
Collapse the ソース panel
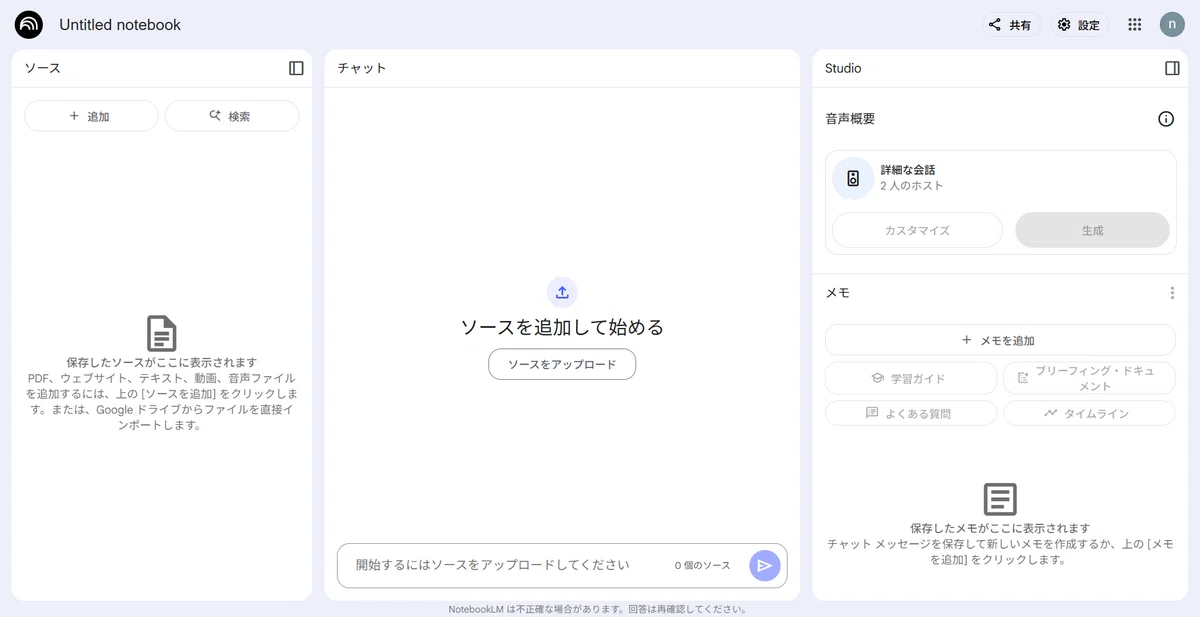tap(296, 68)
